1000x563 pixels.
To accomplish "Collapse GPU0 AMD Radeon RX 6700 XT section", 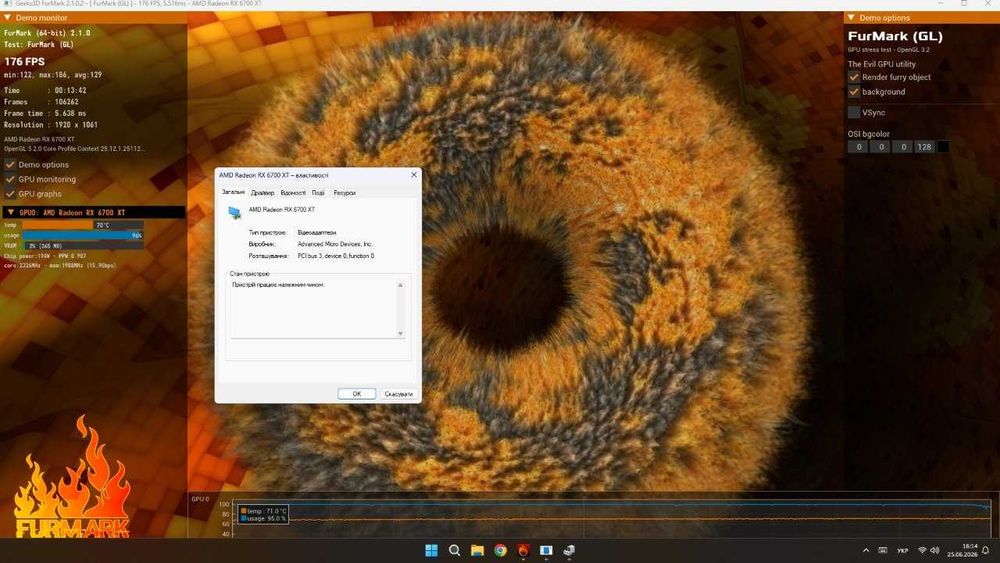I will coord(10,212).
